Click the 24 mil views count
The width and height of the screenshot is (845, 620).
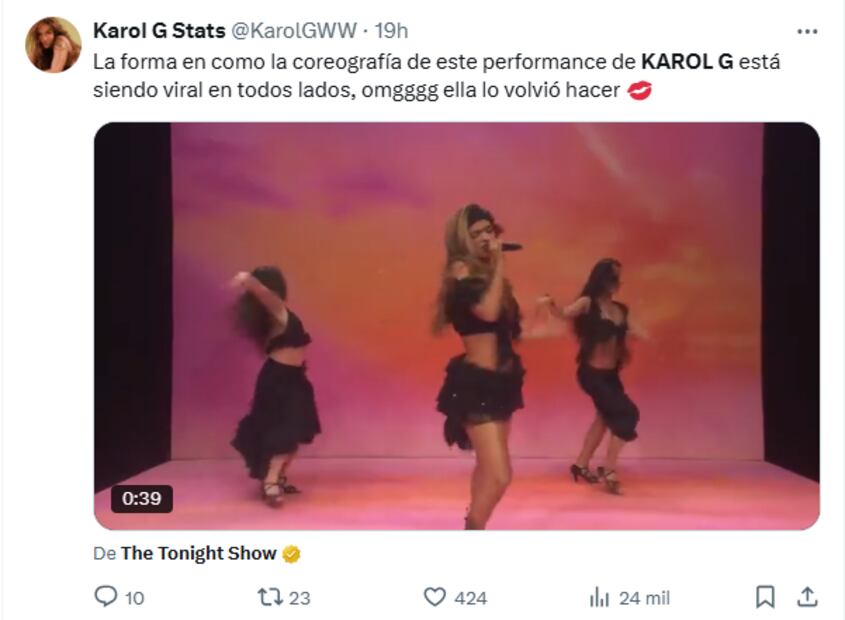click(x=644, y=598)
